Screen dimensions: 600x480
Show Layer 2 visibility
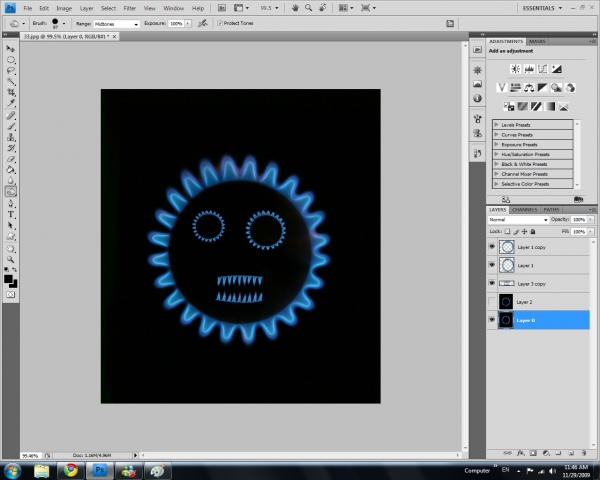tap(492, 302)
